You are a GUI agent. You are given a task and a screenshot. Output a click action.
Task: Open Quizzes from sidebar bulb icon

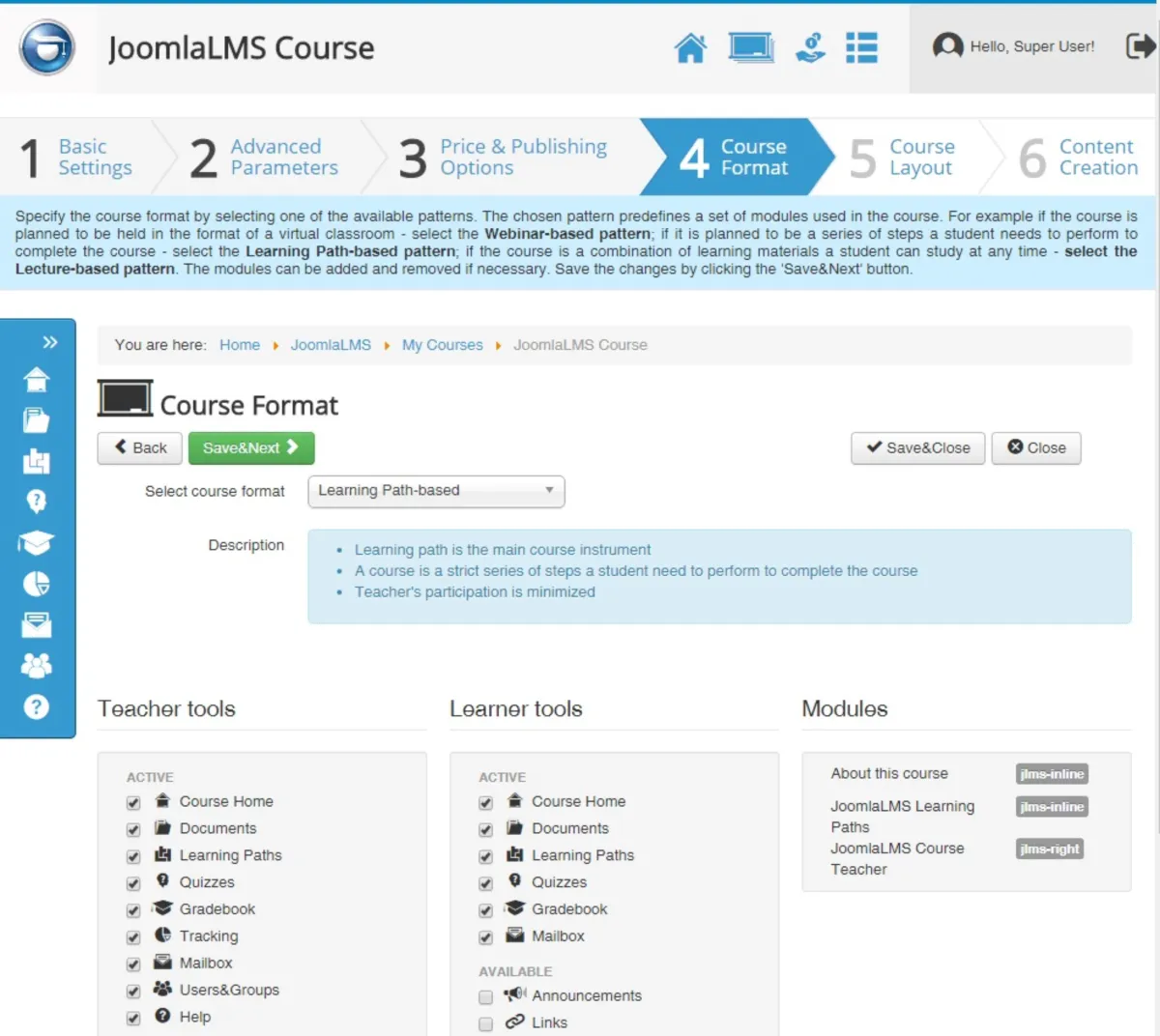[37, 502]
